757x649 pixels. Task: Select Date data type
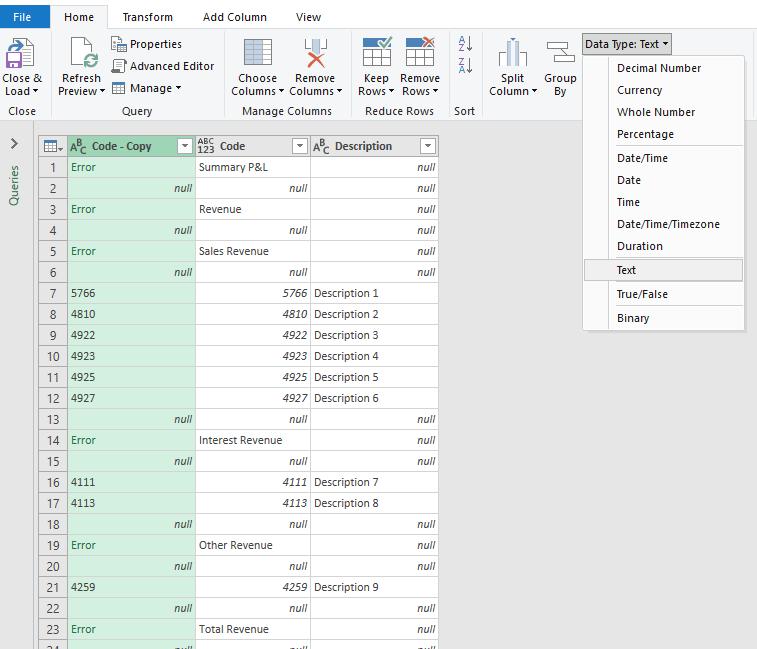(x=663, y=180)
